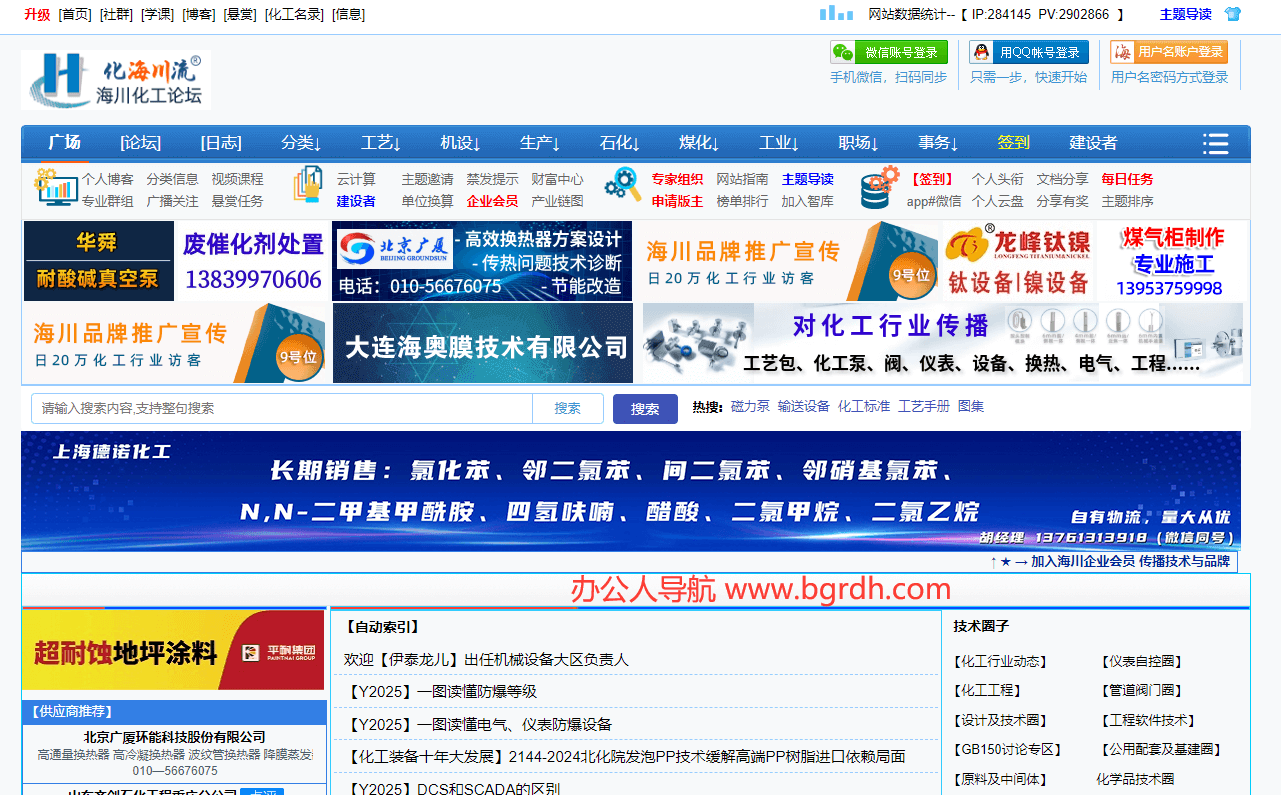Screen dimensions: 1281x795
Task: Open the hamburger list menu icon
Action: 1215,143
